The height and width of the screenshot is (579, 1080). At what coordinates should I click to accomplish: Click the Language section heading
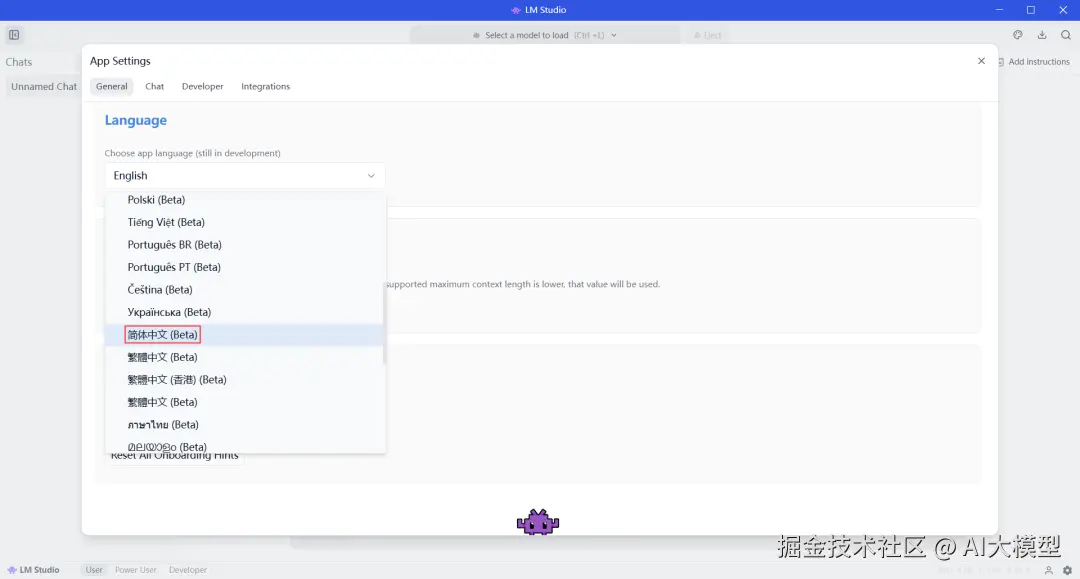click(136, 120)
